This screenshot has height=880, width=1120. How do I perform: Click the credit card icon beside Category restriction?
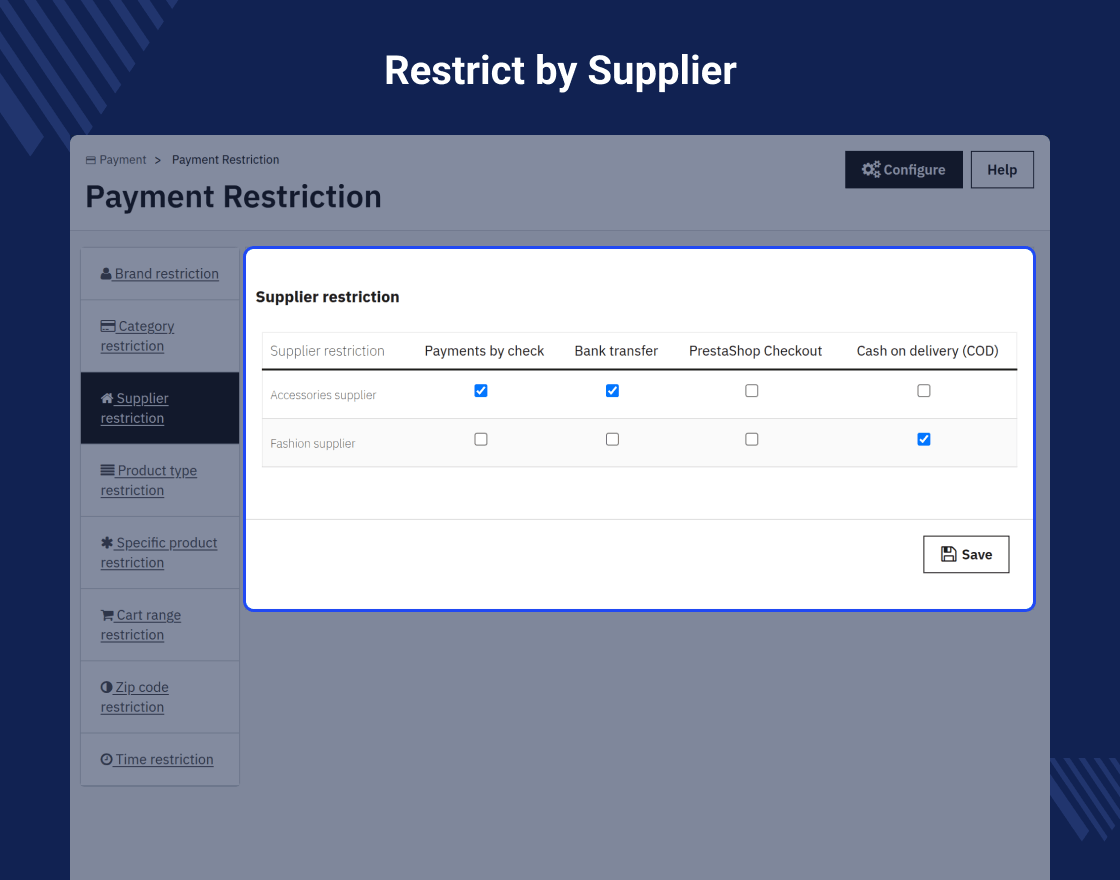[x=108, y=326]
